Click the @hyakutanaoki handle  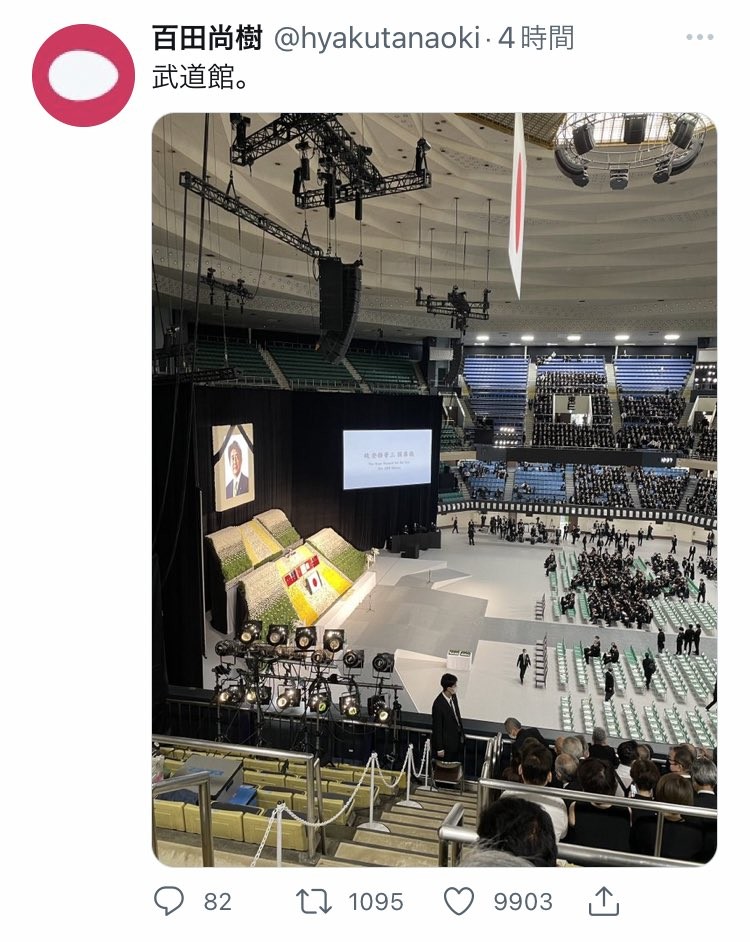pos(377,38)
